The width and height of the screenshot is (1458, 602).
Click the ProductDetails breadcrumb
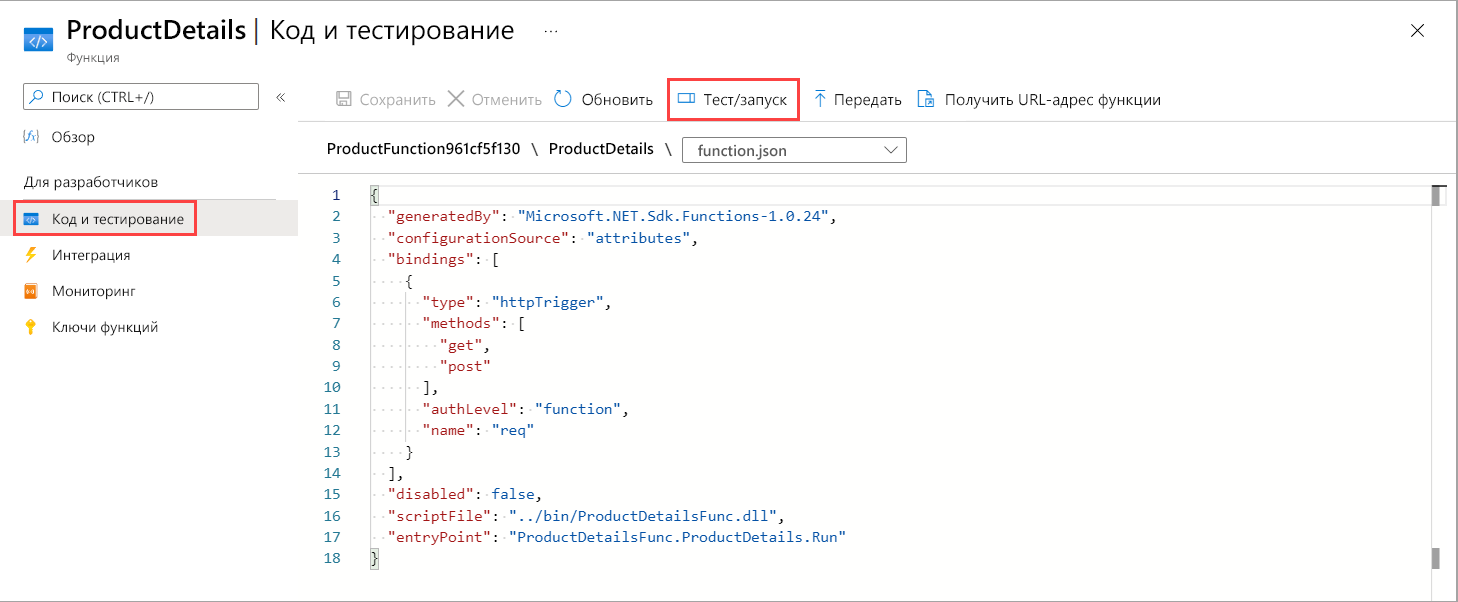point(601,149)
